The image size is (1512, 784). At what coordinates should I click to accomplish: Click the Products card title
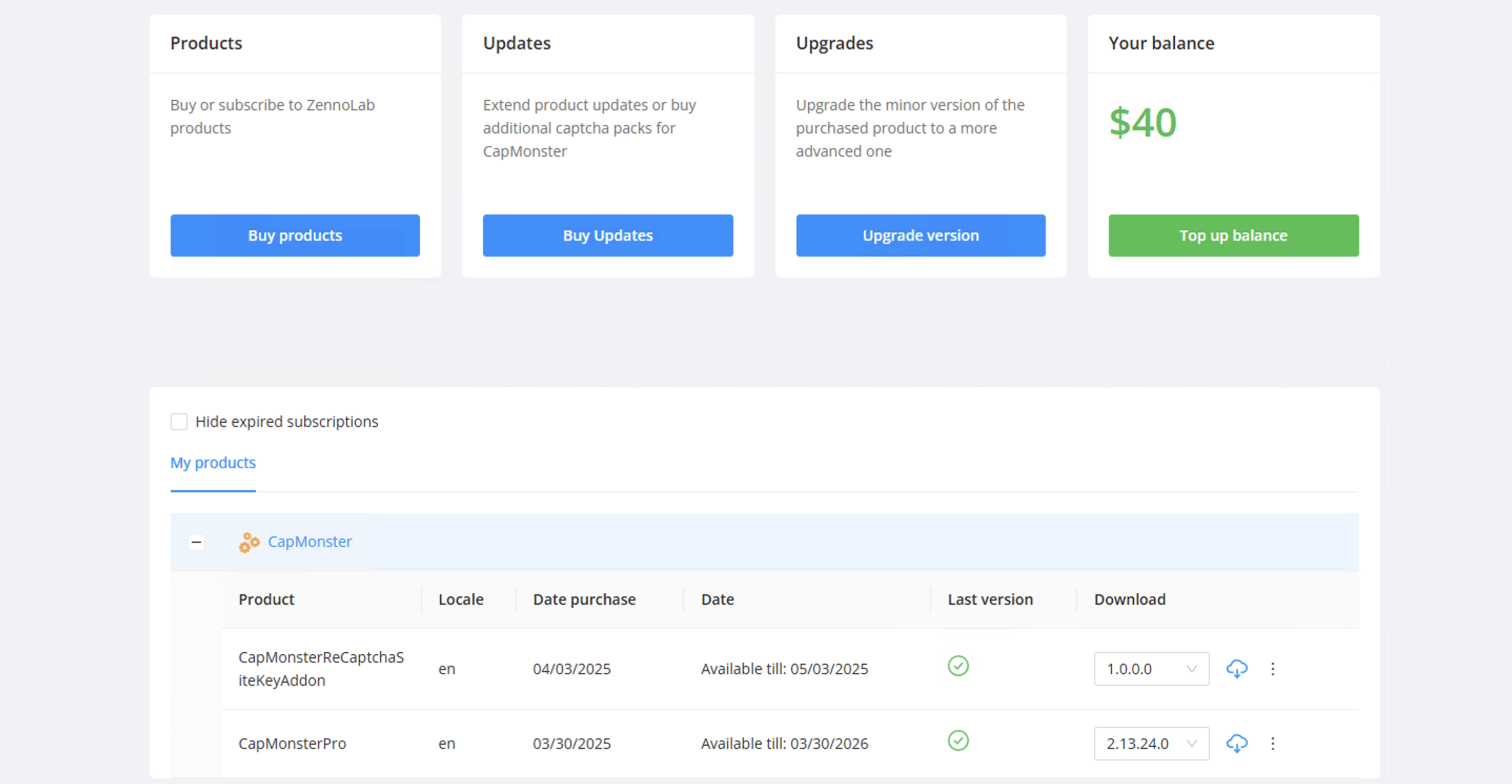point(206,43)
